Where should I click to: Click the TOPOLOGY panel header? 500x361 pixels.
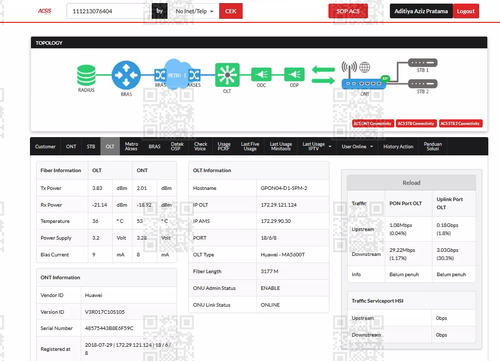click(x=259, y=43)
